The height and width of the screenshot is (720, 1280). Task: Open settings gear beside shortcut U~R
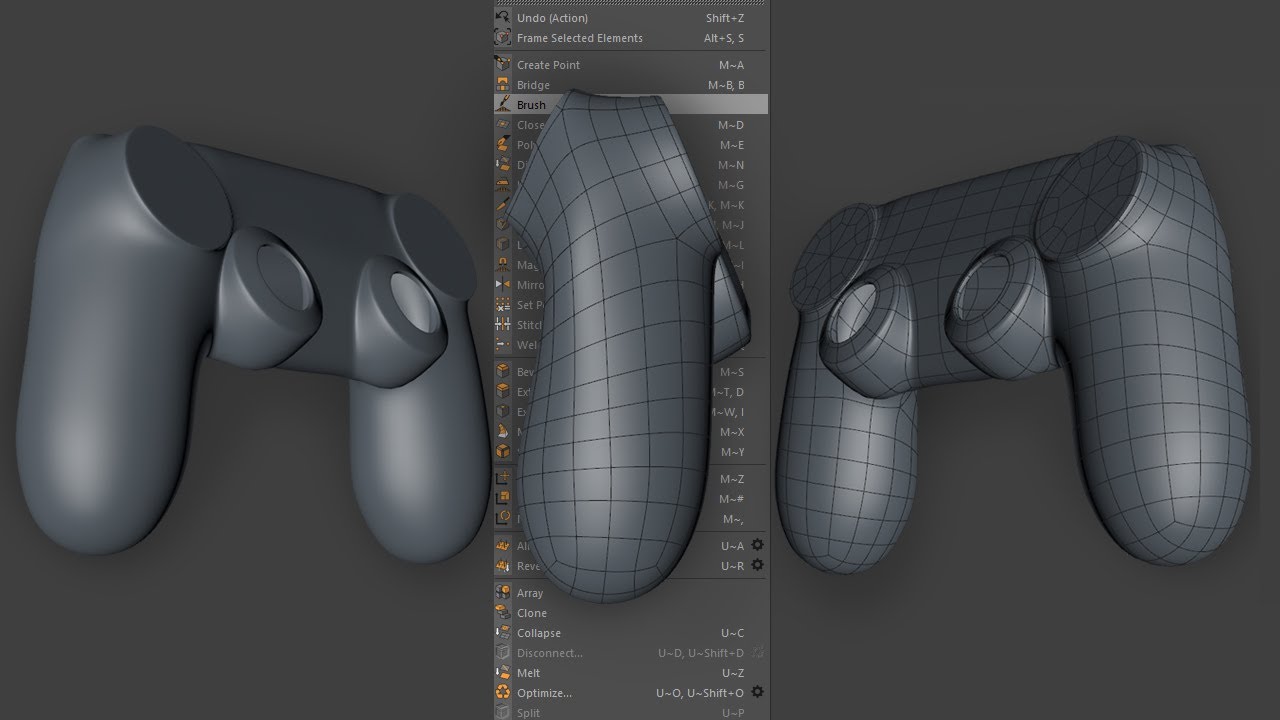tap(757, 565)
